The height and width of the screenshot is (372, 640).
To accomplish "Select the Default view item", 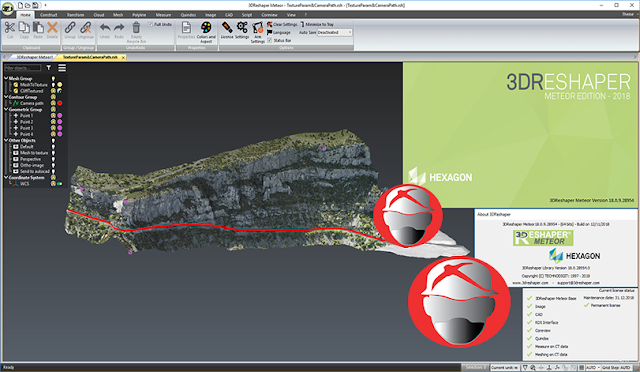I will click(x=27, y=146).
